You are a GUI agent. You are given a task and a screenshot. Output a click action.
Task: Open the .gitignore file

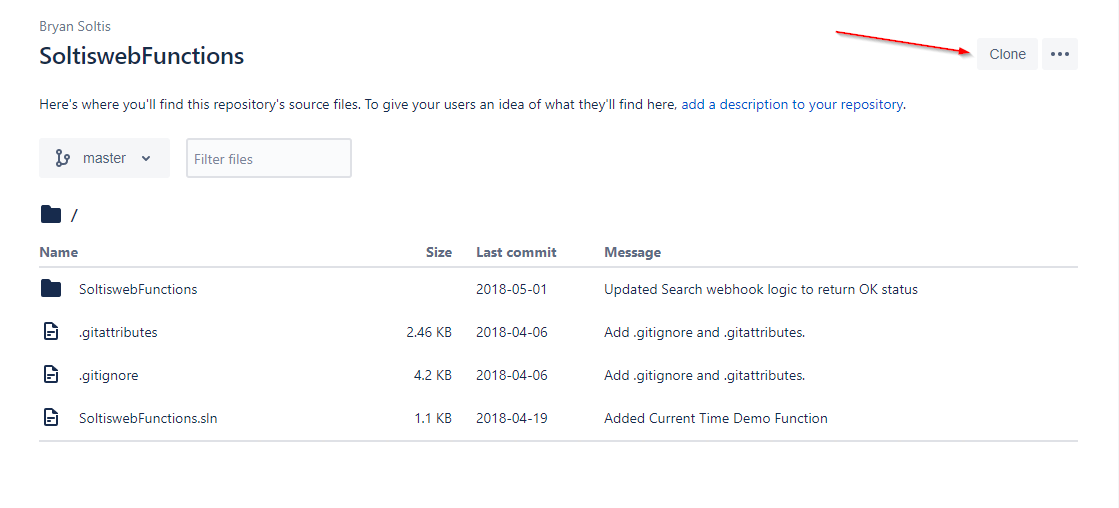click(x=108, y=375)
